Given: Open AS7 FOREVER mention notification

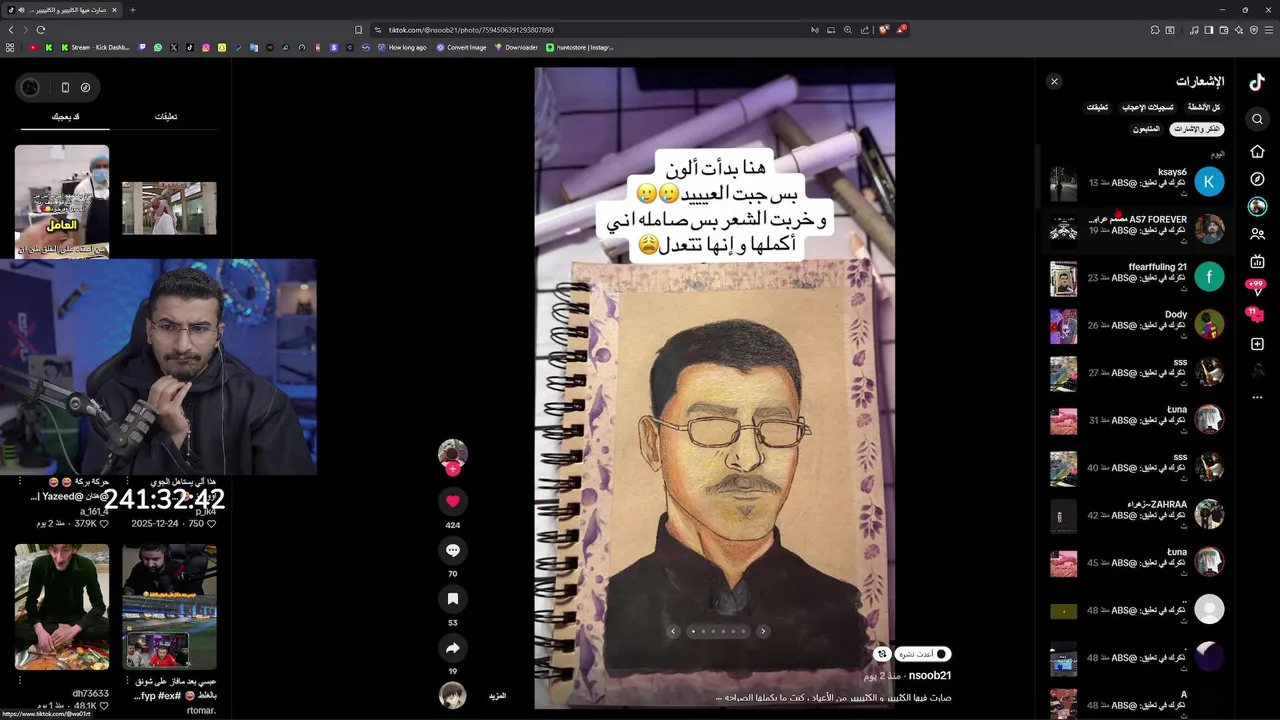Looking at the screenshot, I should coord(1137,229).
